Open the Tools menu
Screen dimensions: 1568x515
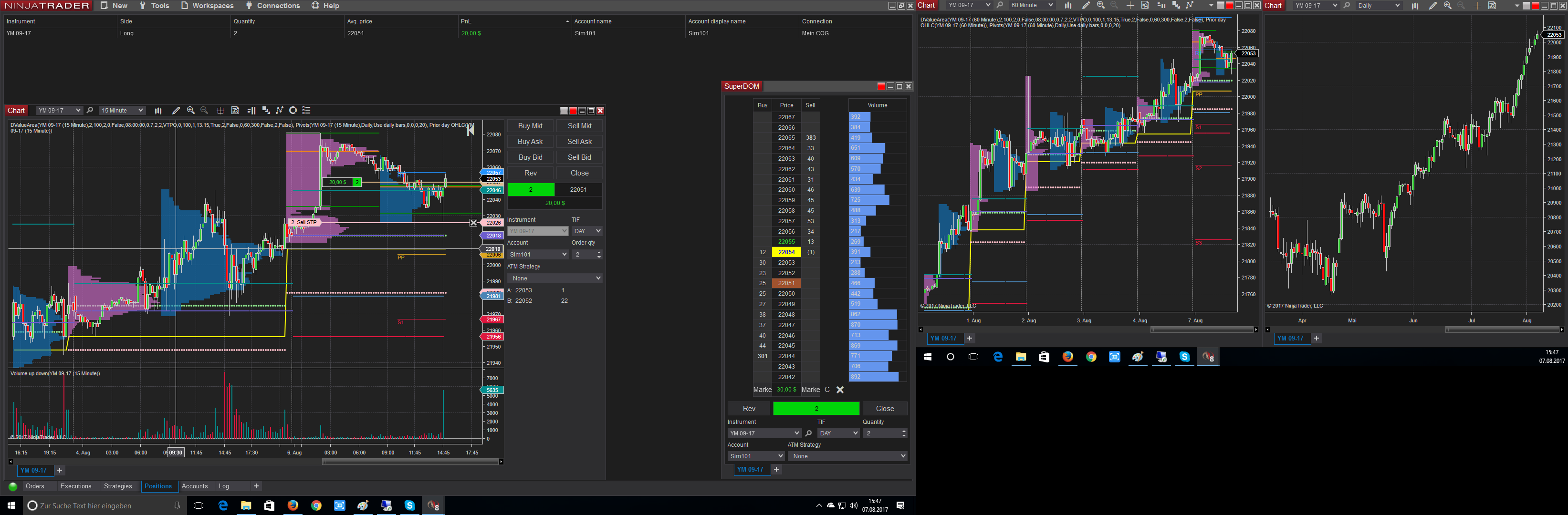[x=154, y=5]
